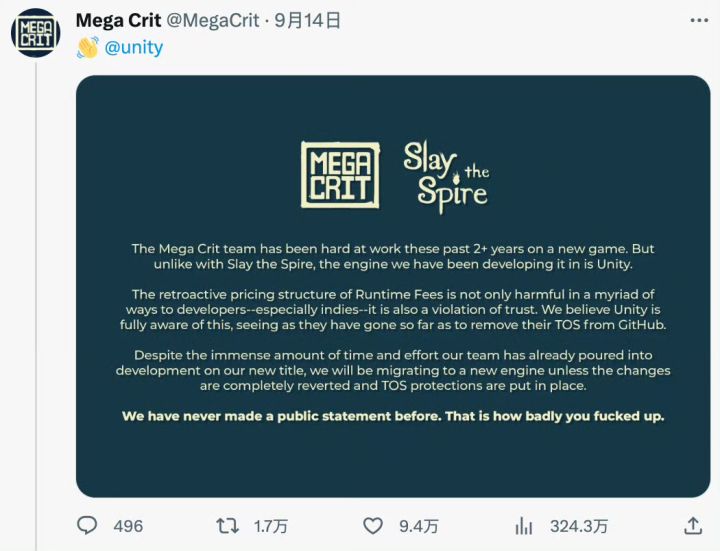This screenshot has height=551, width=720.
Task: Open the three-dot more options menu
Action: click(x=699, y=19)
